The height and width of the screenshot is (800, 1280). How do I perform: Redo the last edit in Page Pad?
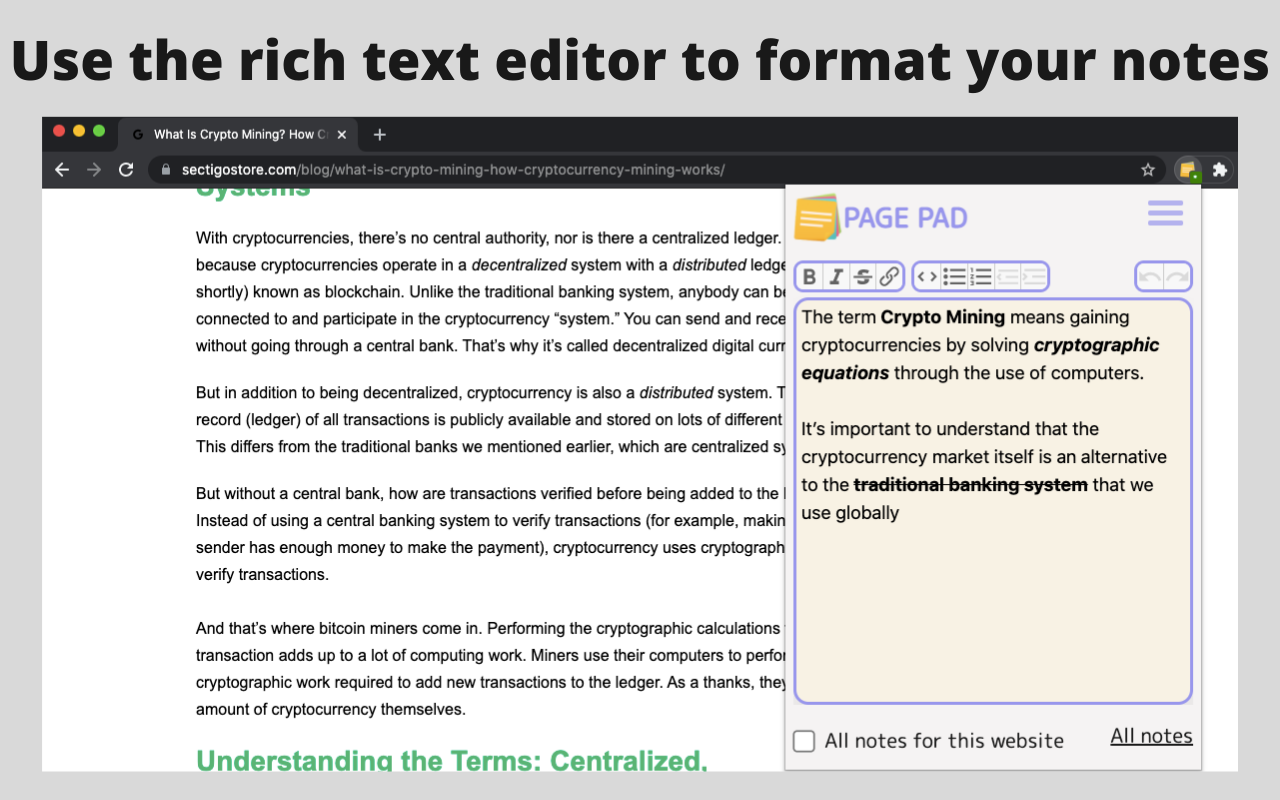1177,277
